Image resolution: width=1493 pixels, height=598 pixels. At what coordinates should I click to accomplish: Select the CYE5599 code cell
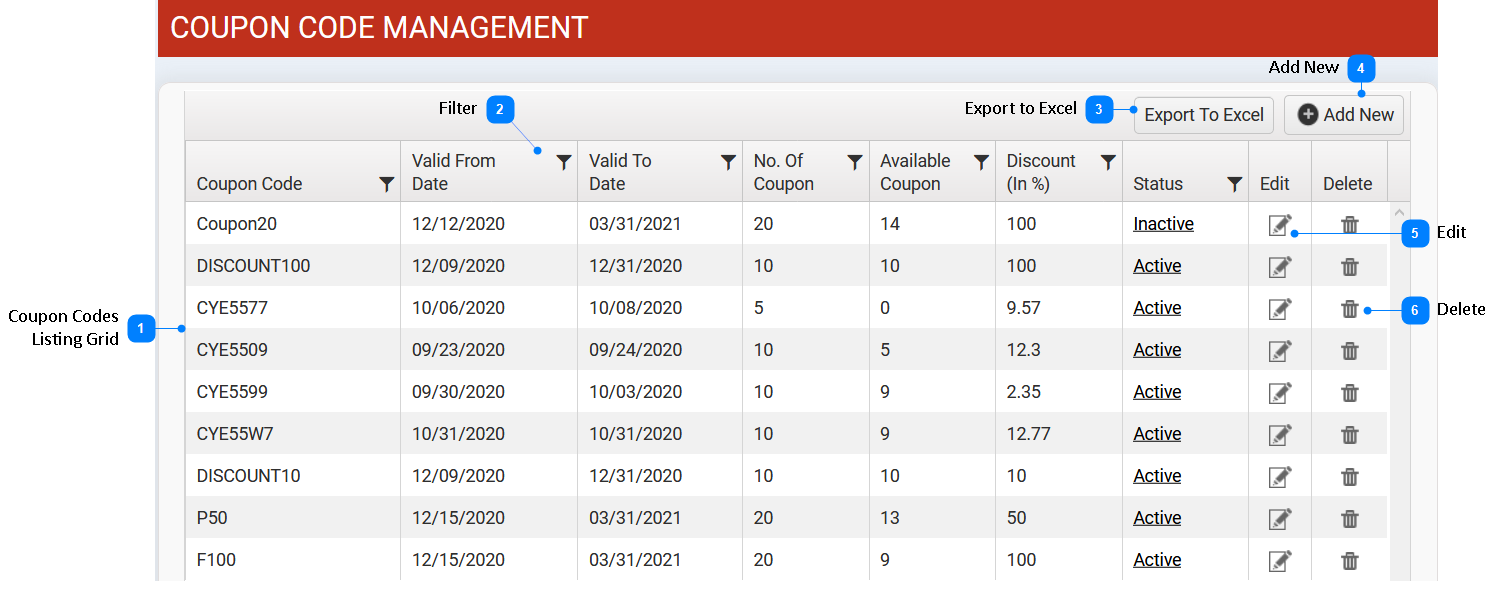293,392
